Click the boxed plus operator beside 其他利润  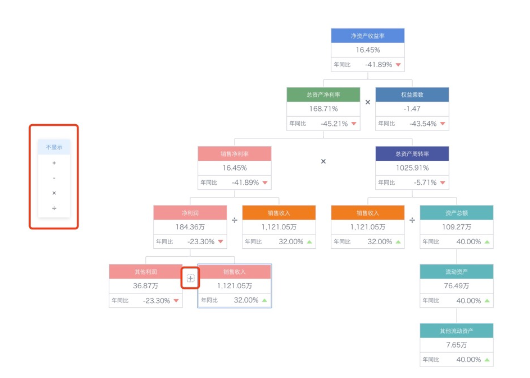pyautogui.click(x=190, y=278)
